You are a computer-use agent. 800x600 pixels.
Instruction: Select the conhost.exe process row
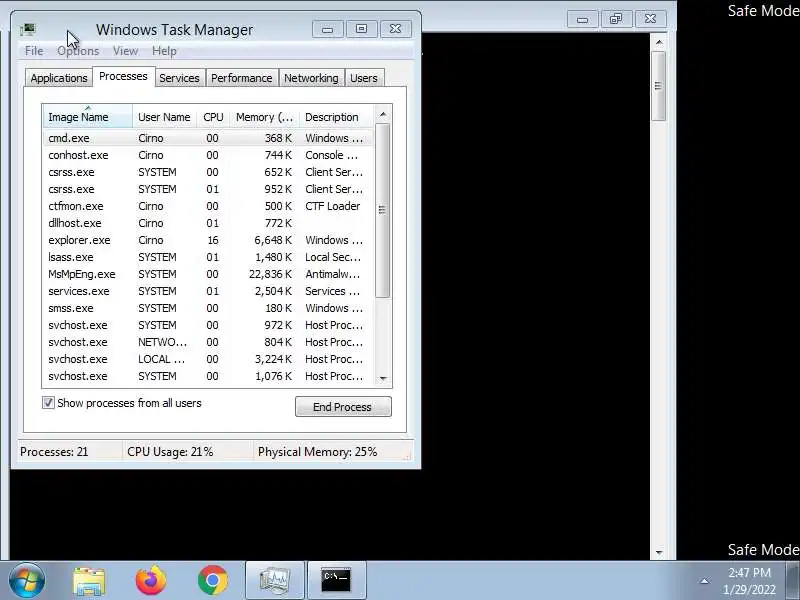(x=208, y=155)
